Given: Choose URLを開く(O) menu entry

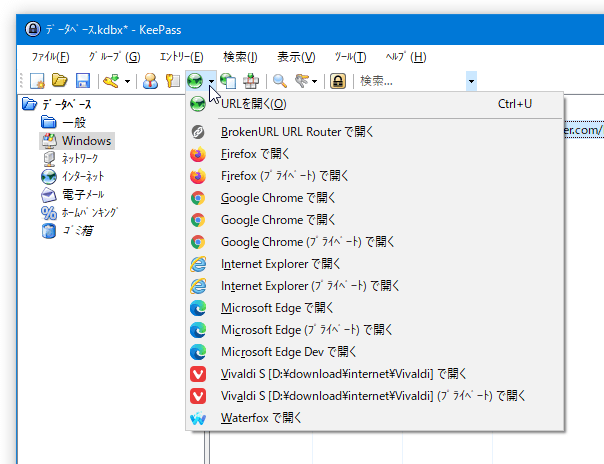Looking at the screenshot, I should pos(374,104).
